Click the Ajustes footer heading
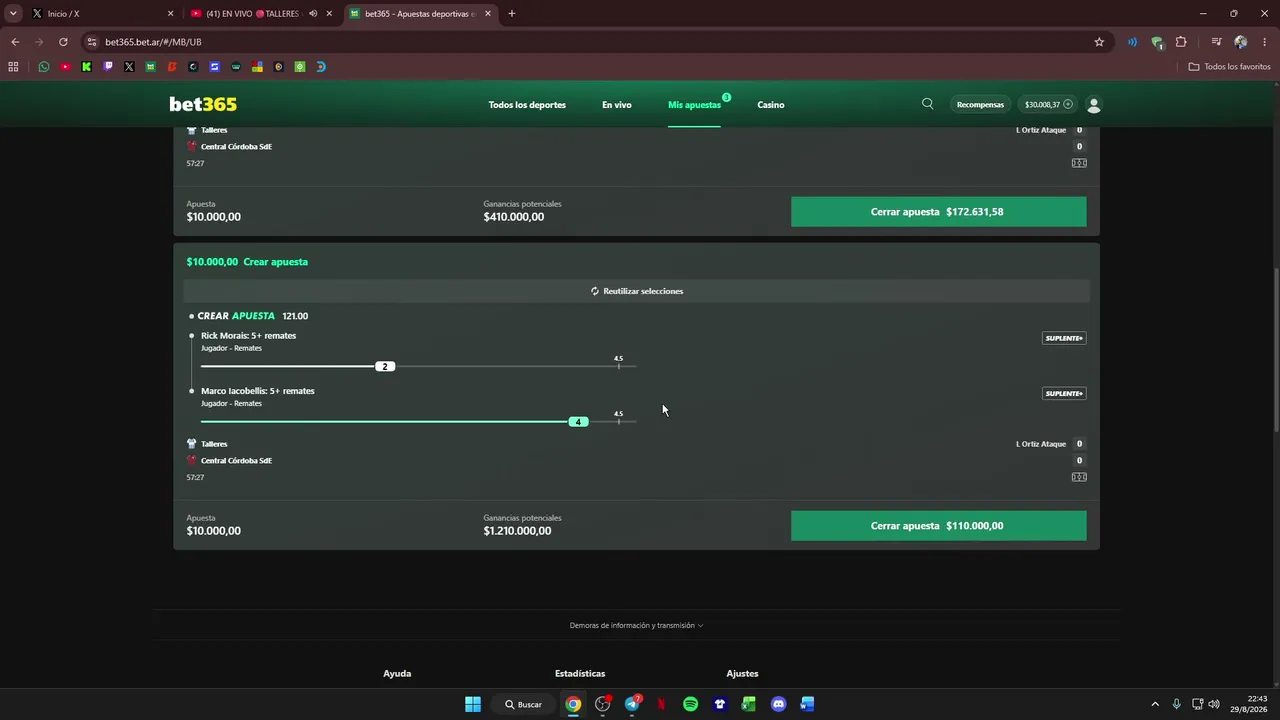The height and width of the screenshot is (720, 1280). (742, 673)
